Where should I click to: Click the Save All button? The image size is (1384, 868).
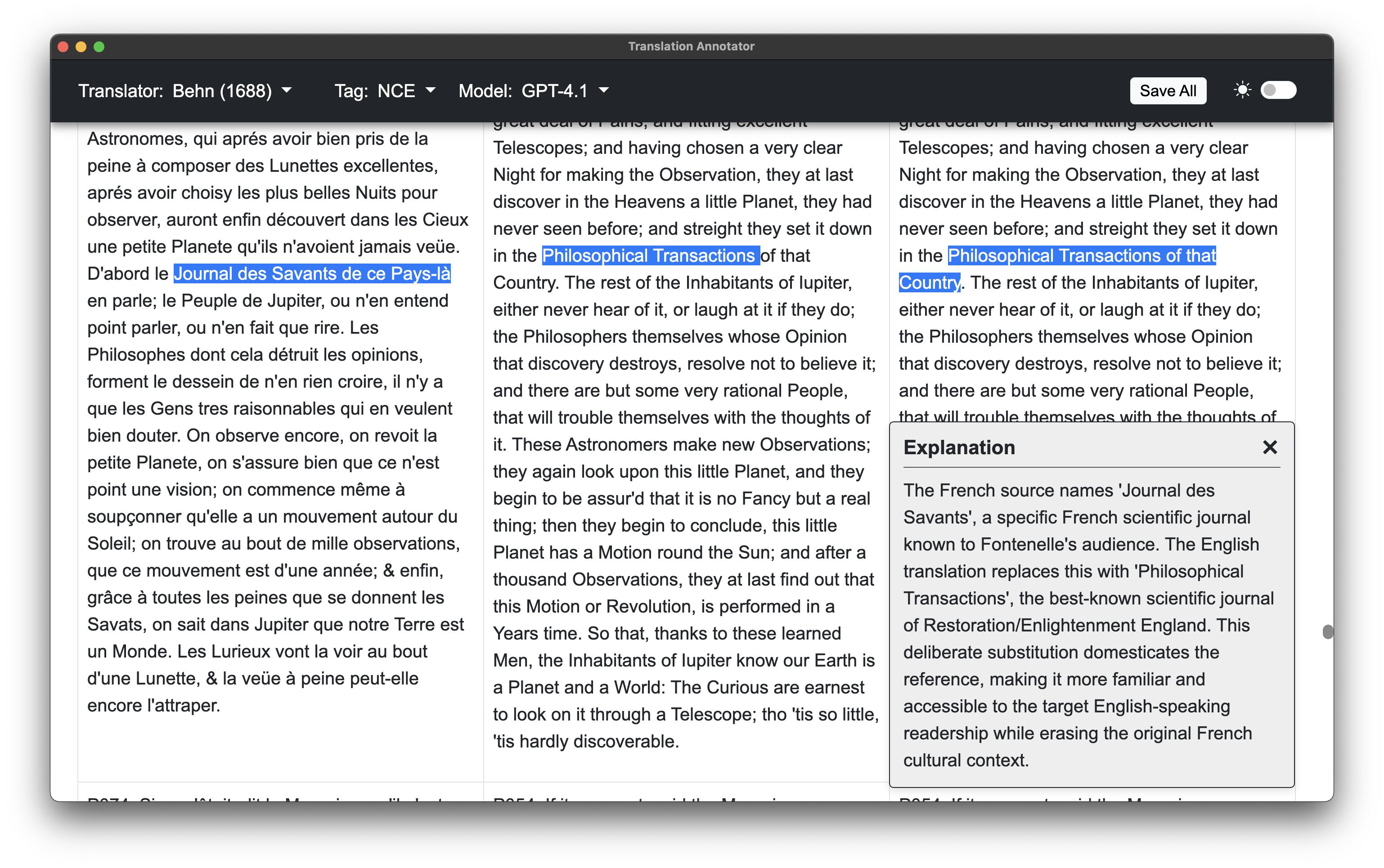click(1168, 91)
